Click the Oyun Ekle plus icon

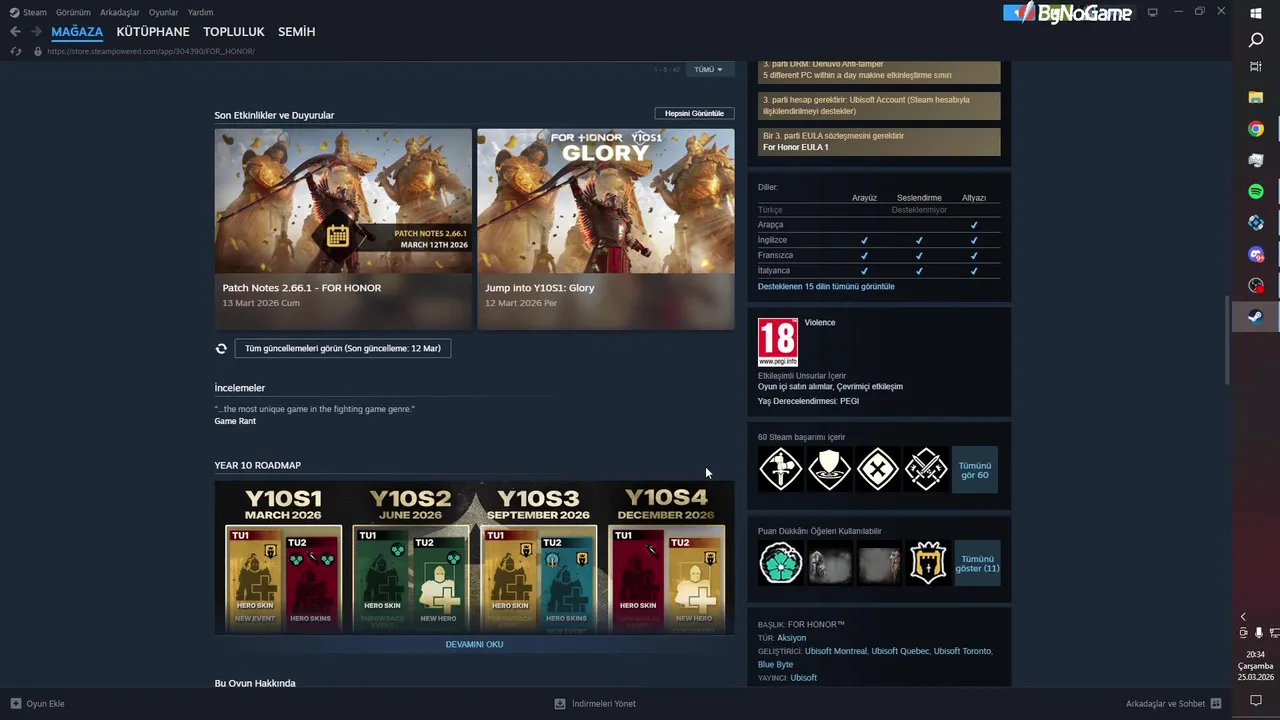point(16,704)
